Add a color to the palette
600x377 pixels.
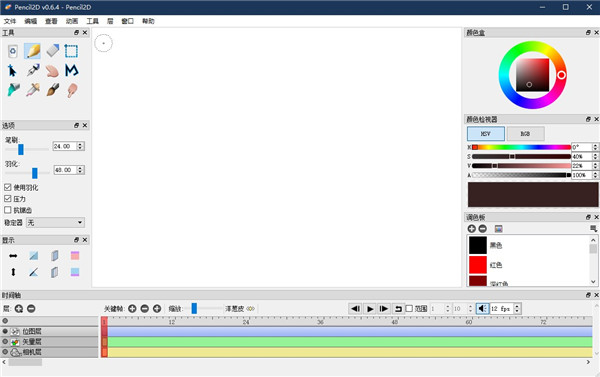(471, 228)
